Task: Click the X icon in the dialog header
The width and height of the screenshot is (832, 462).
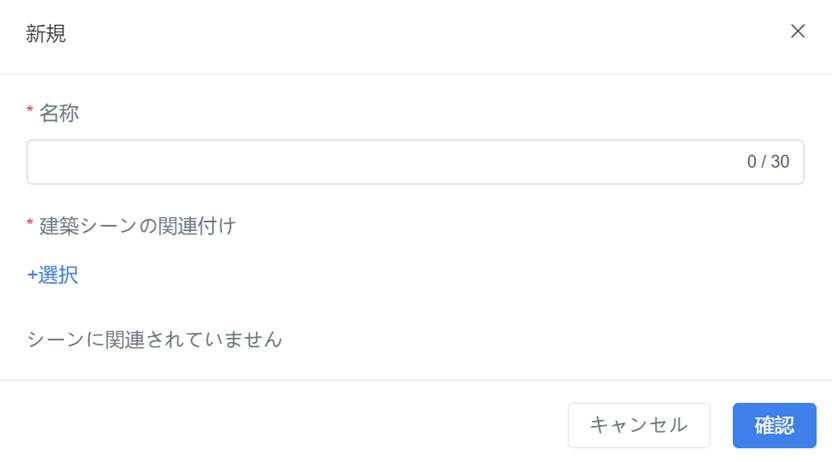Action: (x=798, y=31)
